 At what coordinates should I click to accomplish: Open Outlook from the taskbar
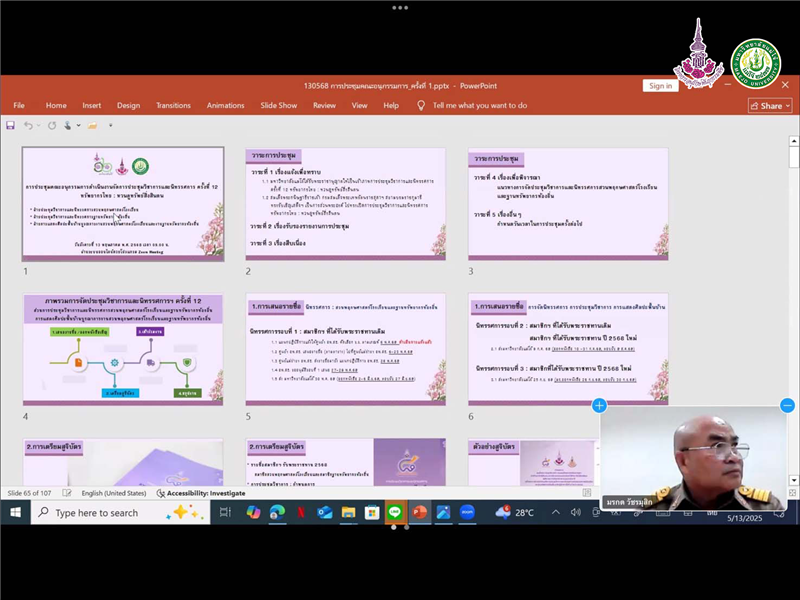point(324,512)
